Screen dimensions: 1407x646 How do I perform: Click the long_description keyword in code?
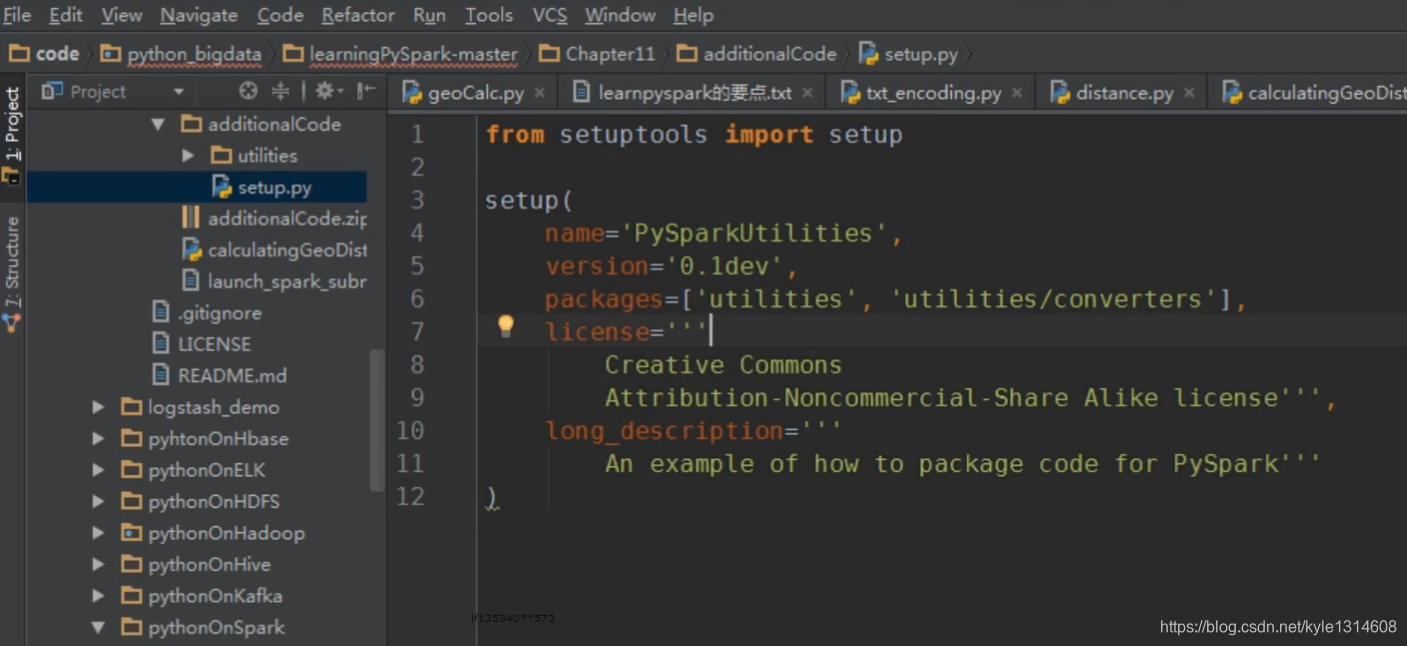(x=665, y=431)
